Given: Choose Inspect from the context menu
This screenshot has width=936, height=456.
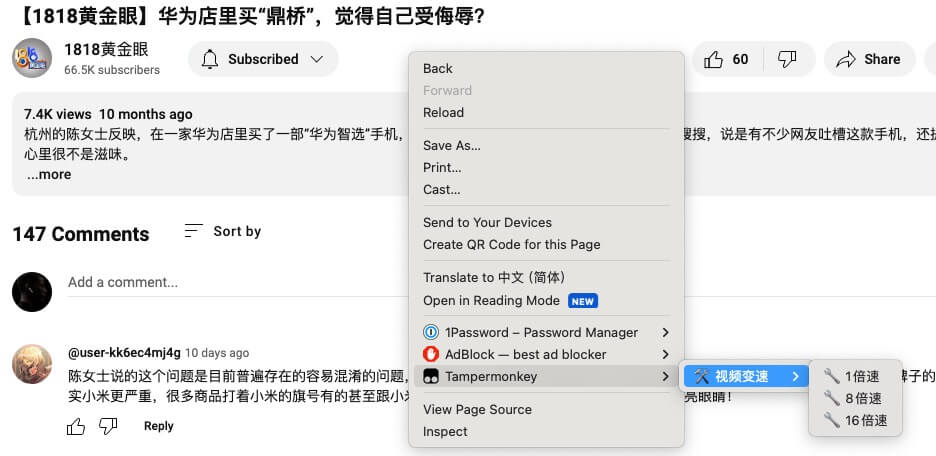Looking at the screenshot, I should (x=546, y=432).
